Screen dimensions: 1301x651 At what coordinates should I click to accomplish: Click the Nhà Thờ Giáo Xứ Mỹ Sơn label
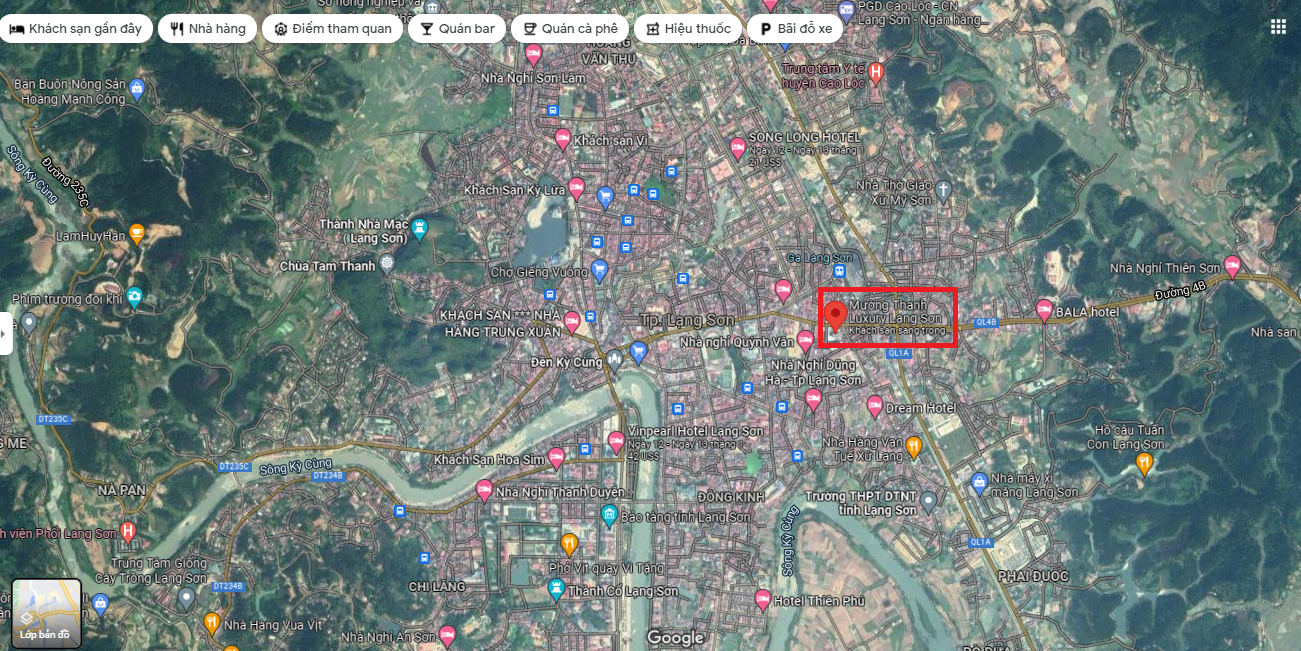[894, 193]
